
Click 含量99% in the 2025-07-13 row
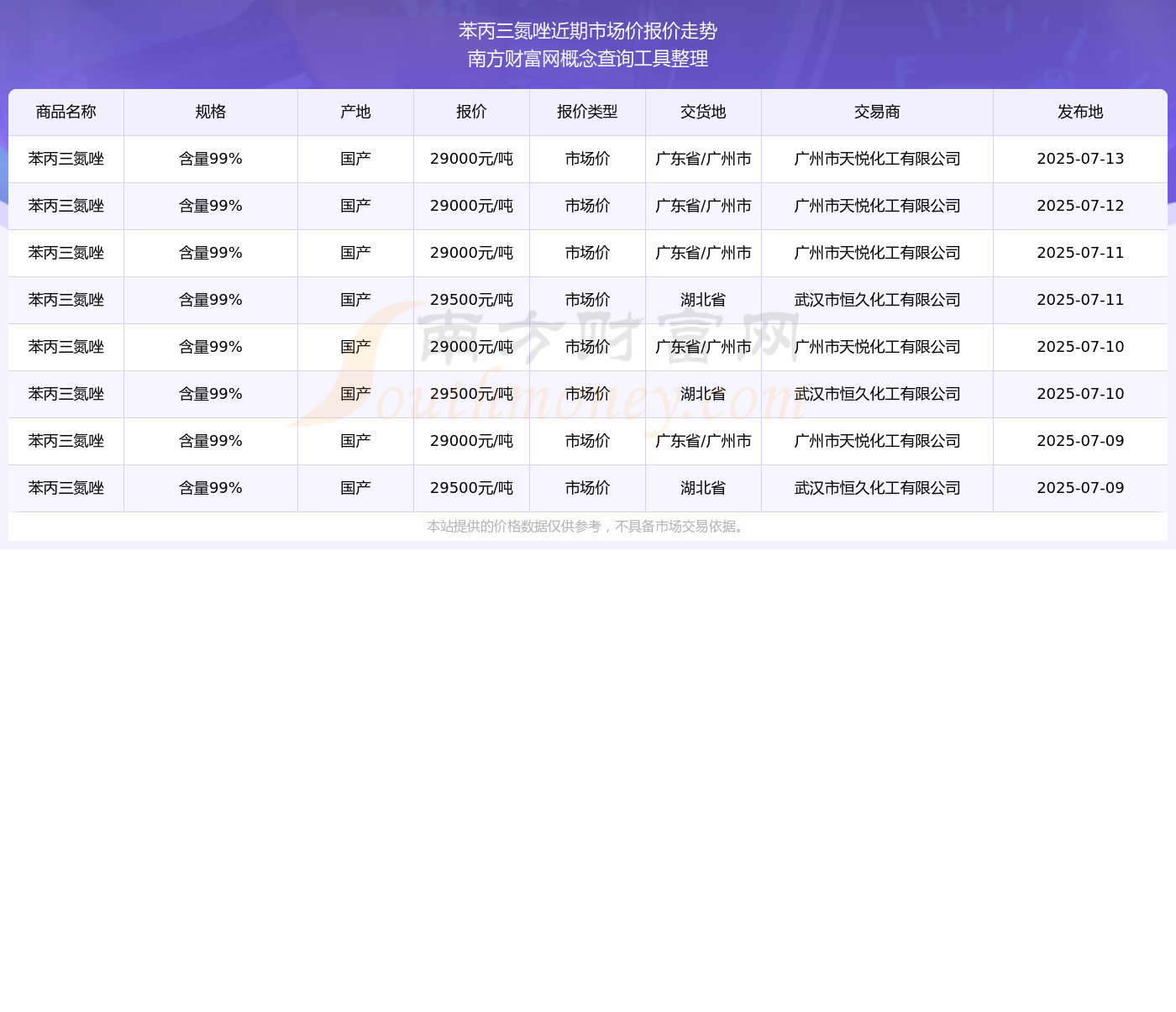211,159
